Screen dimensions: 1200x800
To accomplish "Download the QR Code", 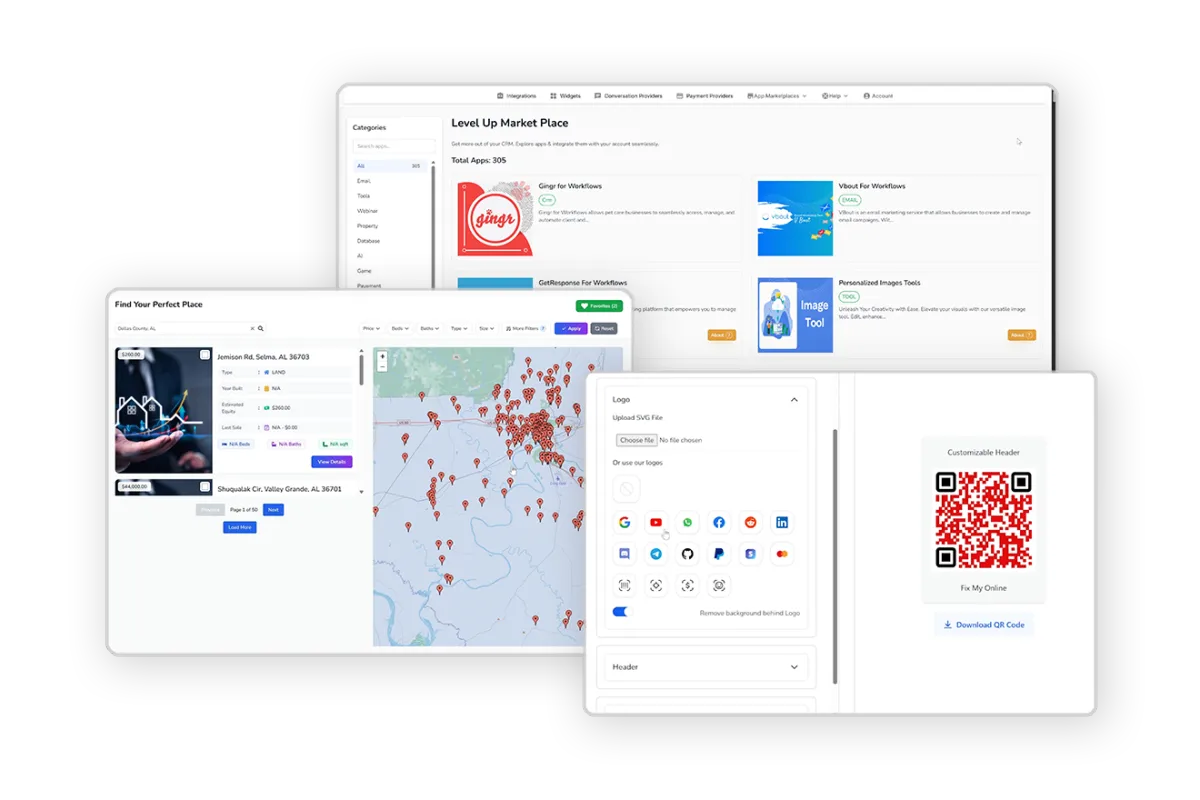I will coord(984,625).
